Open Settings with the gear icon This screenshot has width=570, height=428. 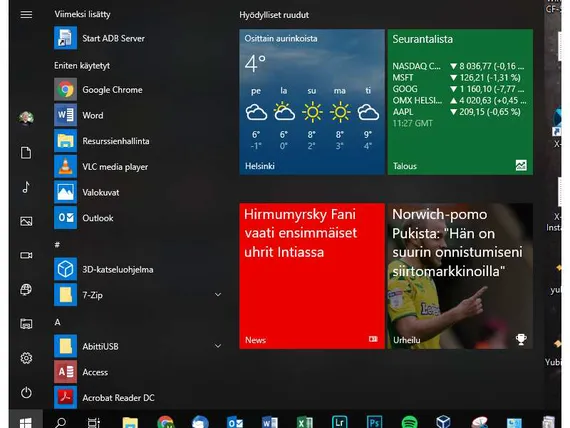coord(26,358)
